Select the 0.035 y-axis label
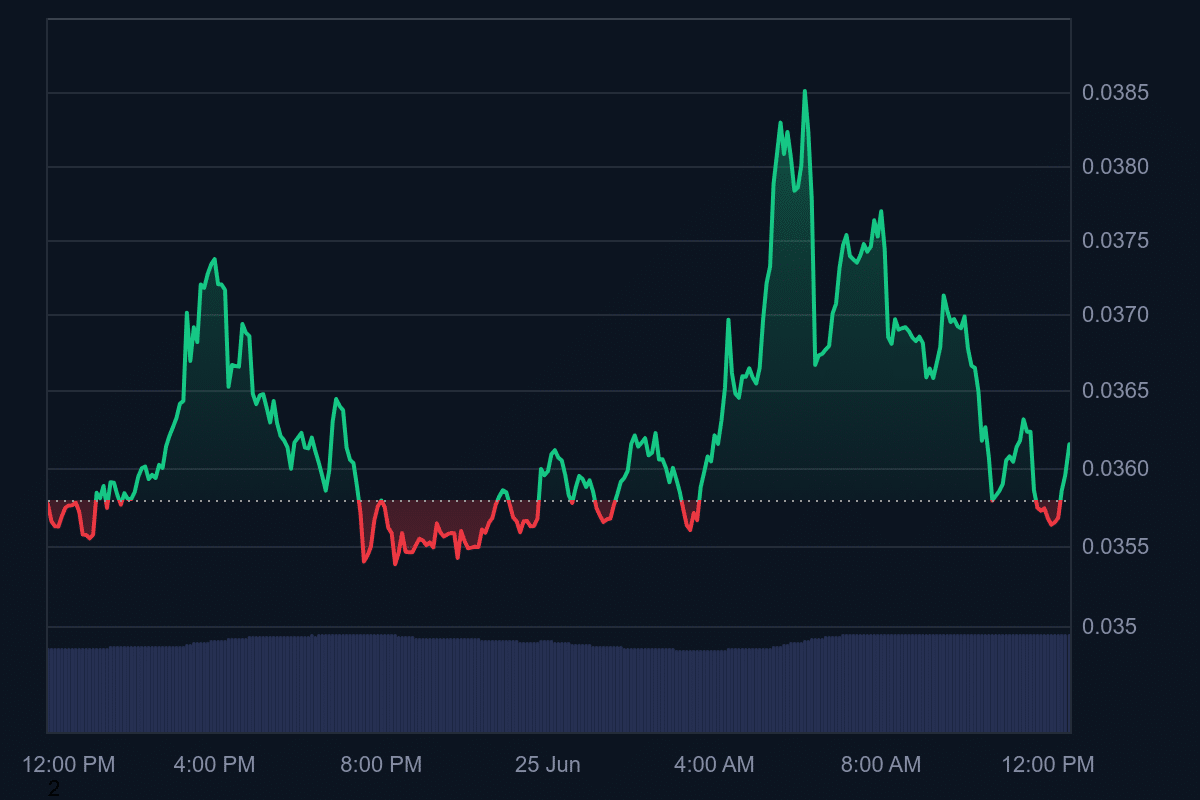Screen dimensions: 1200x800 (x=1109, y=627)
